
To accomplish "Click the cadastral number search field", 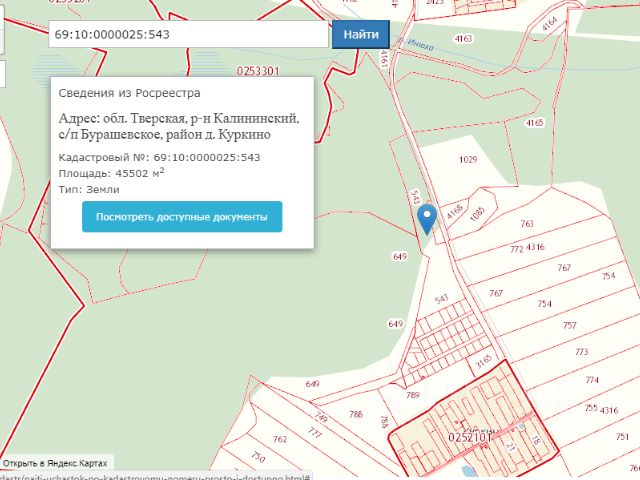I will coord(188,35).
